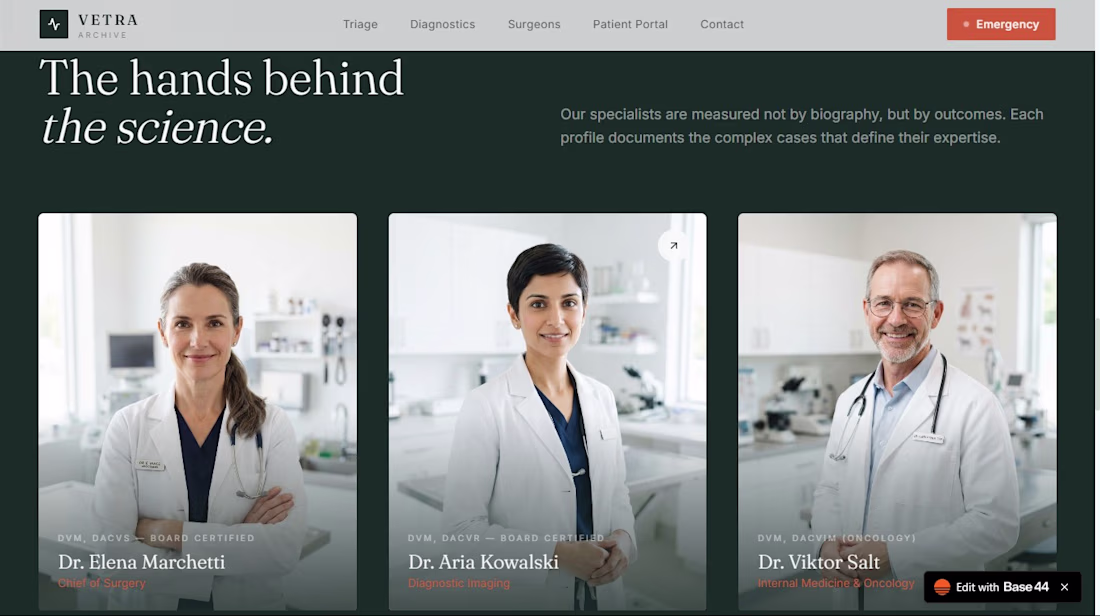Image resolution: width=1100 pixels, height=616 pixels.
Task: Click the paragraph about specialists' outcomes
Action: click(x=802, y=126)
